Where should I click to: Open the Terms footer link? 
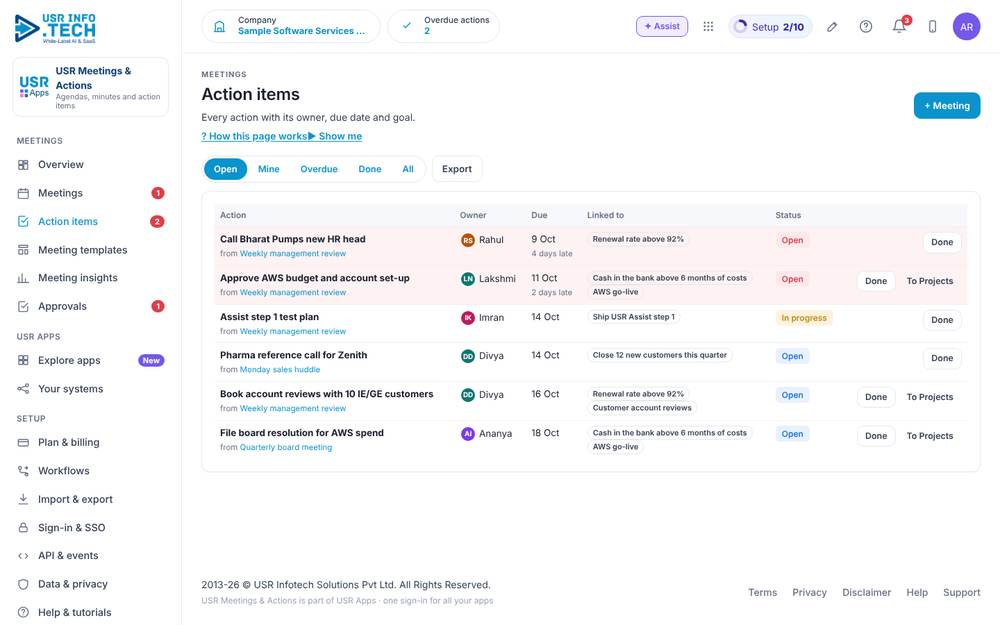pyautogui.click(x=762, y=592)
